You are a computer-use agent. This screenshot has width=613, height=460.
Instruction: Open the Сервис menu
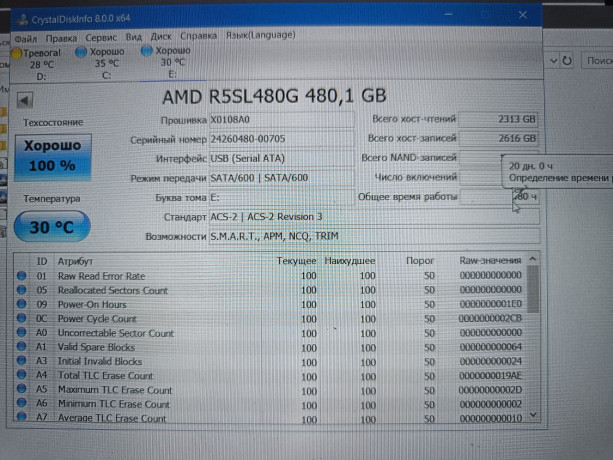click(x=101, y=38)
